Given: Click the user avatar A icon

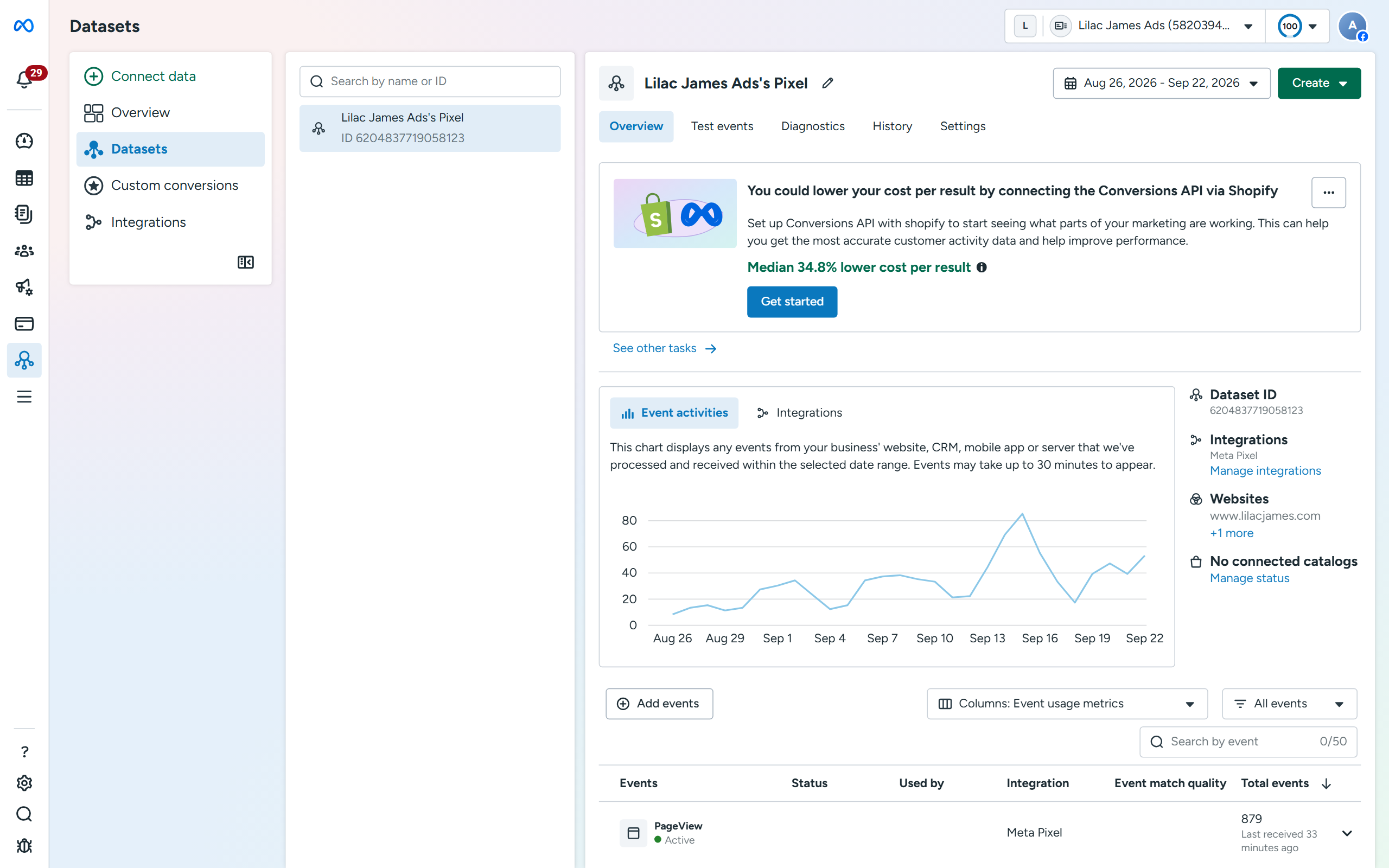Looking at the screenshot, I should [x=1352, y=27].
